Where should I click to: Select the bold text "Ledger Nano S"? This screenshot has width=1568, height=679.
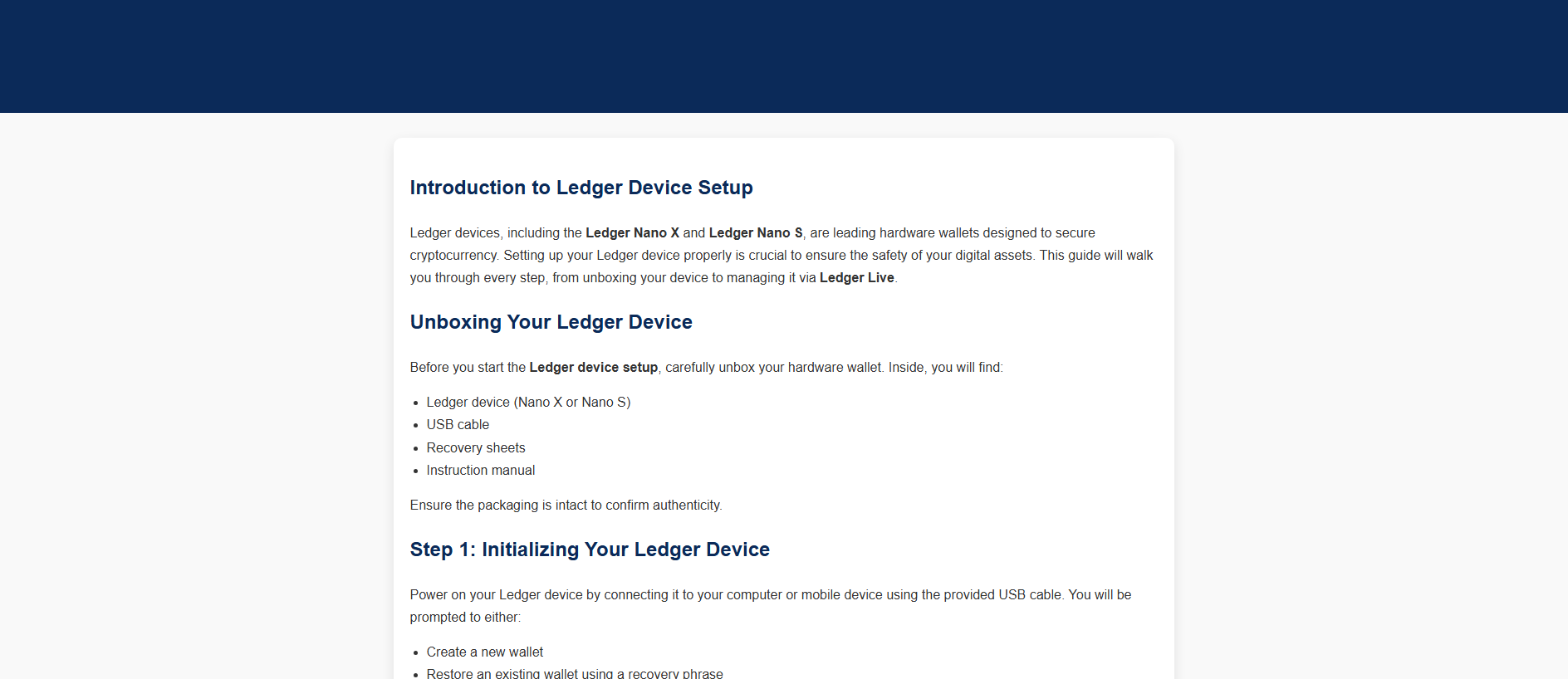tap(756, 233)
